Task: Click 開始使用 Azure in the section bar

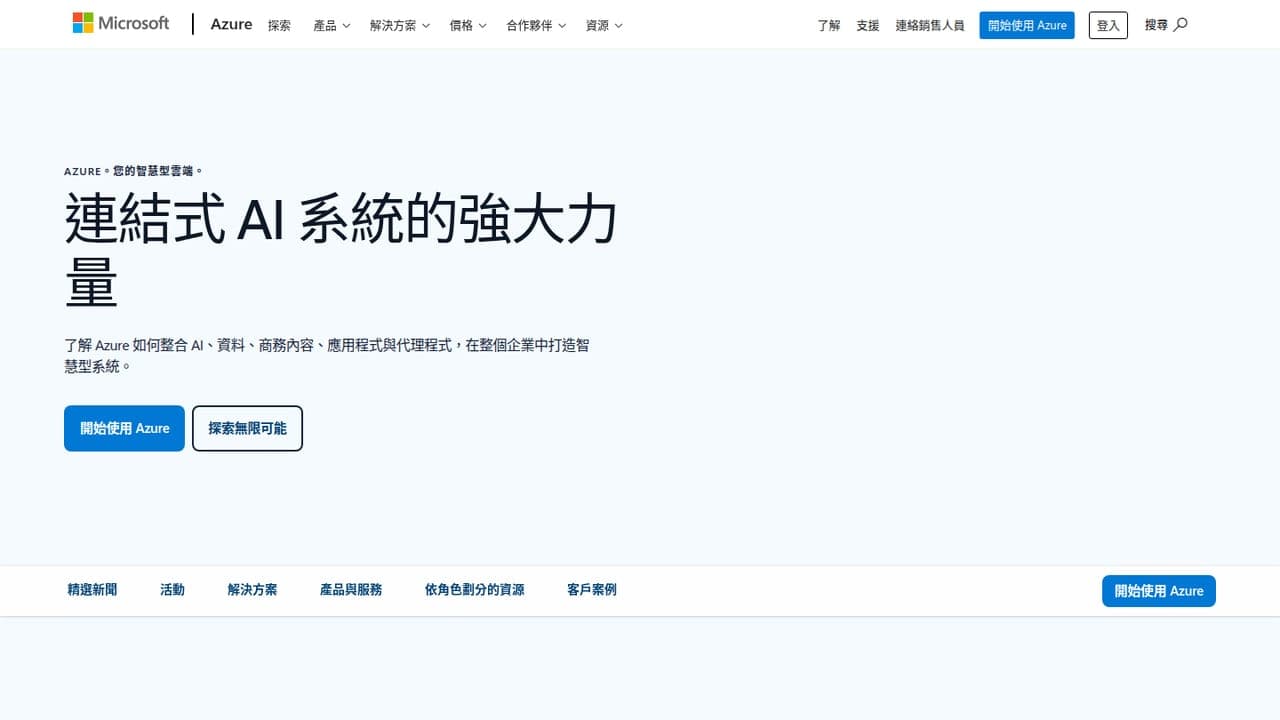Action: 1159,591
